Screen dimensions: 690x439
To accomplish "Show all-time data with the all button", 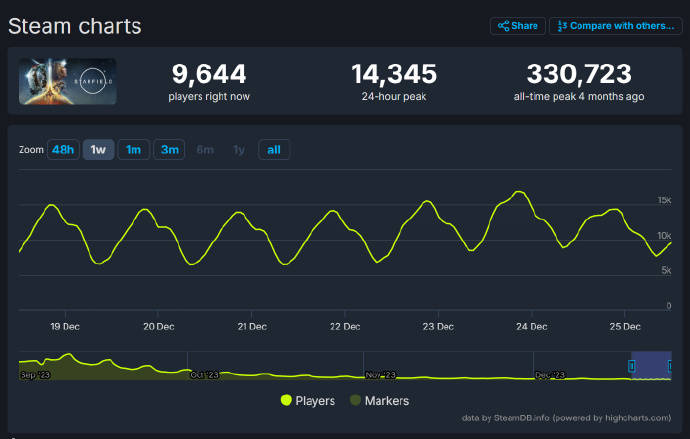I will pos(273,150).
